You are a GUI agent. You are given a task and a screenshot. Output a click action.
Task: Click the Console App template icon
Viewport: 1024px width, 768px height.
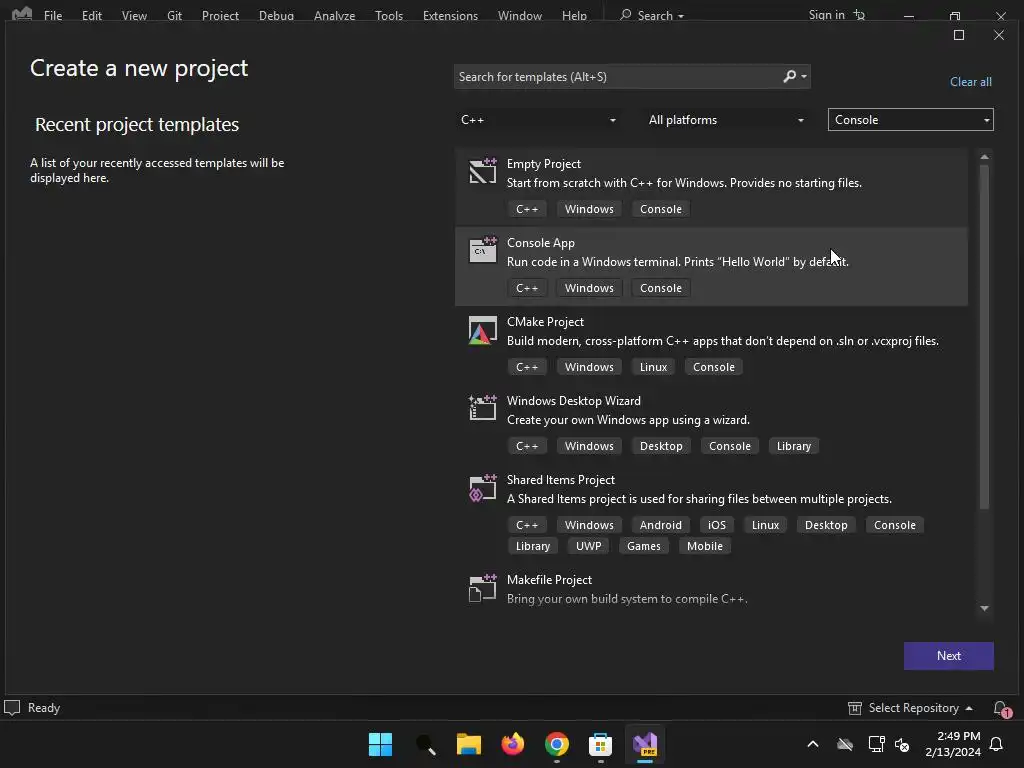click(483, 250)
